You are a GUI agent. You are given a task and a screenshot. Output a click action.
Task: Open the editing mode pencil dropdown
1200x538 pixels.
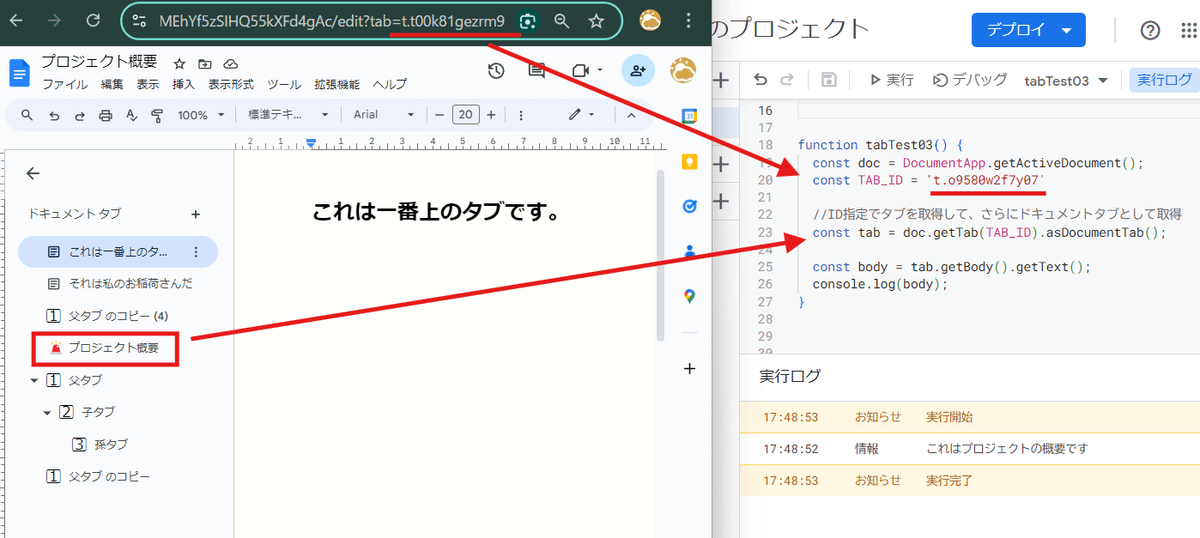(582, 115)
